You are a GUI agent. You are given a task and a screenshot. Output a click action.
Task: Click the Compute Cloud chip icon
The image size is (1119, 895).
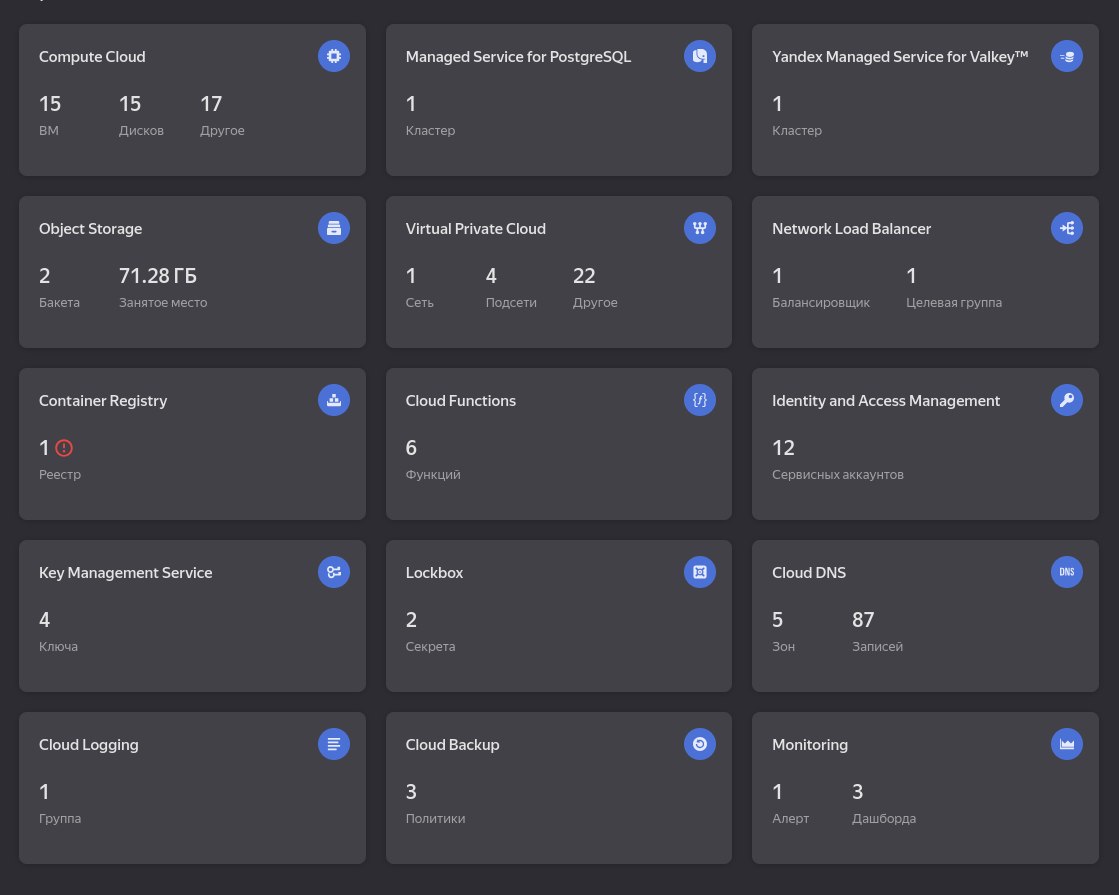click(334, 56)
